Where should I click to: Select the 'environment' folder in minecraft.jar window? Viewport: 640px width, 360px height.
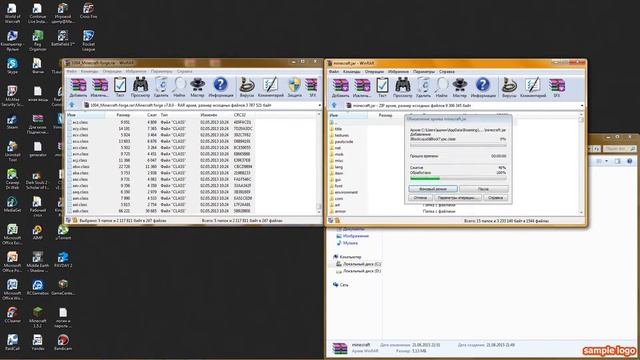(346, 192)
